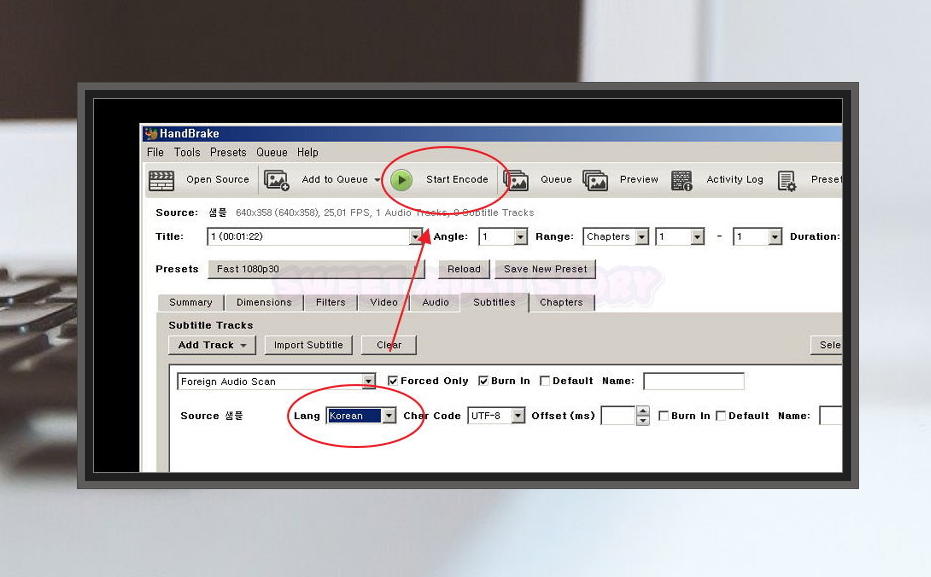Click the green Start Encode play icon
This screenshot has height=577, width=931.
coord(401,179)
